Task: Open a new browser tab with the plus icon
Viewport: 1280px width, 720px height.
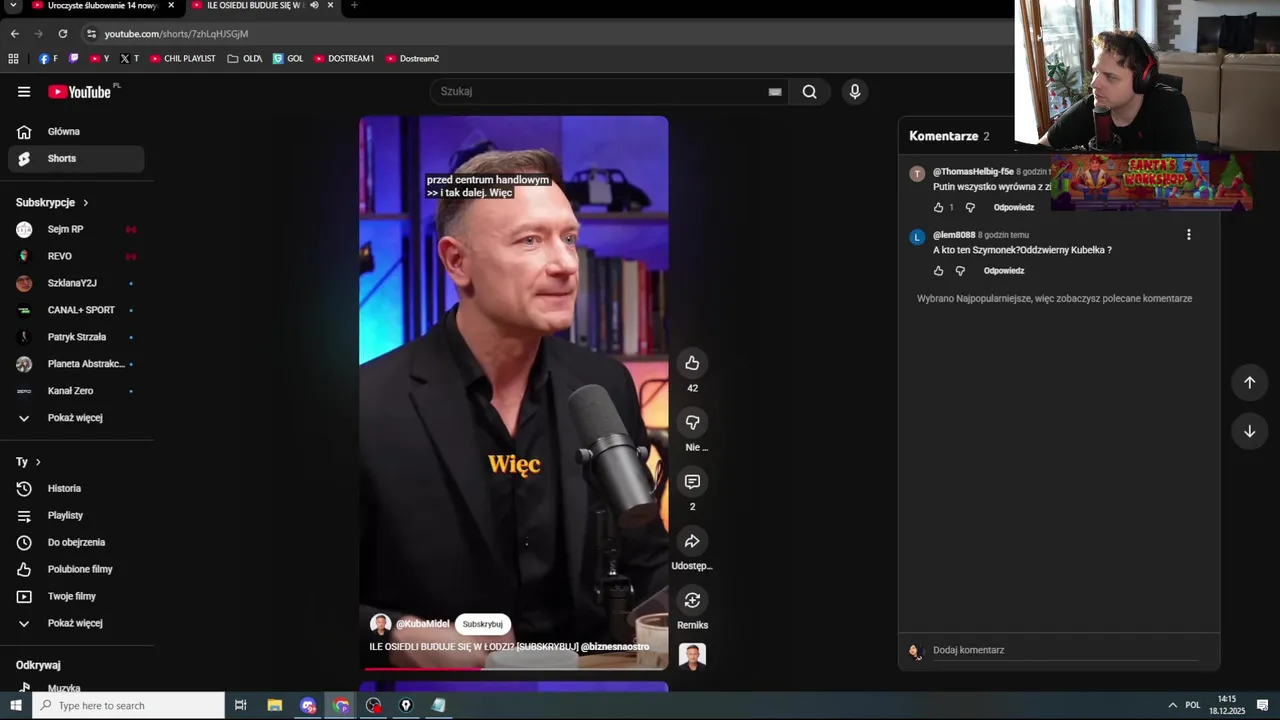Action: [x=354, y=5]
